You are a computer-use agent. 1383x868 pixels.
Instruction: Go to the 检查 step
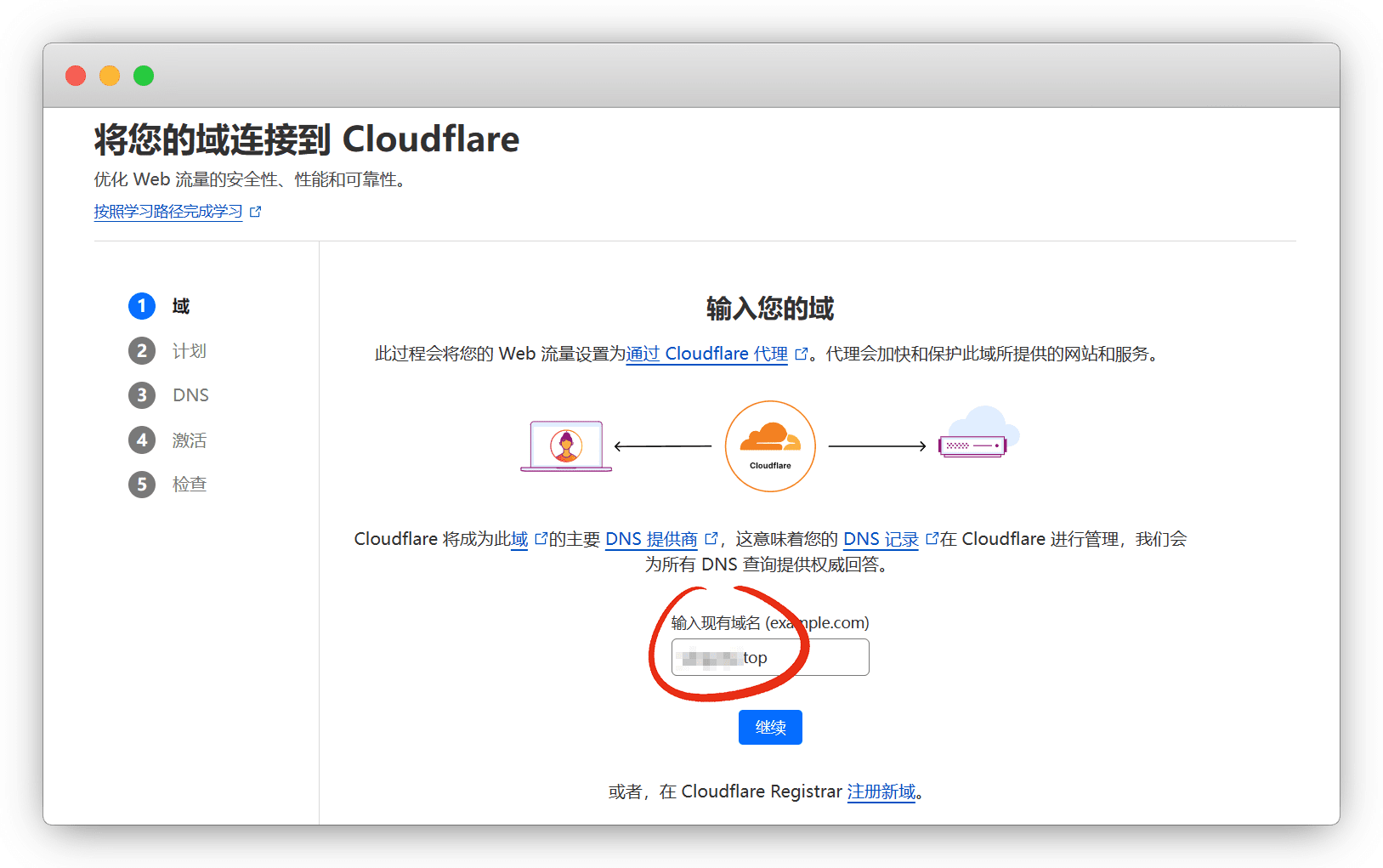click(x=190, y=485)
